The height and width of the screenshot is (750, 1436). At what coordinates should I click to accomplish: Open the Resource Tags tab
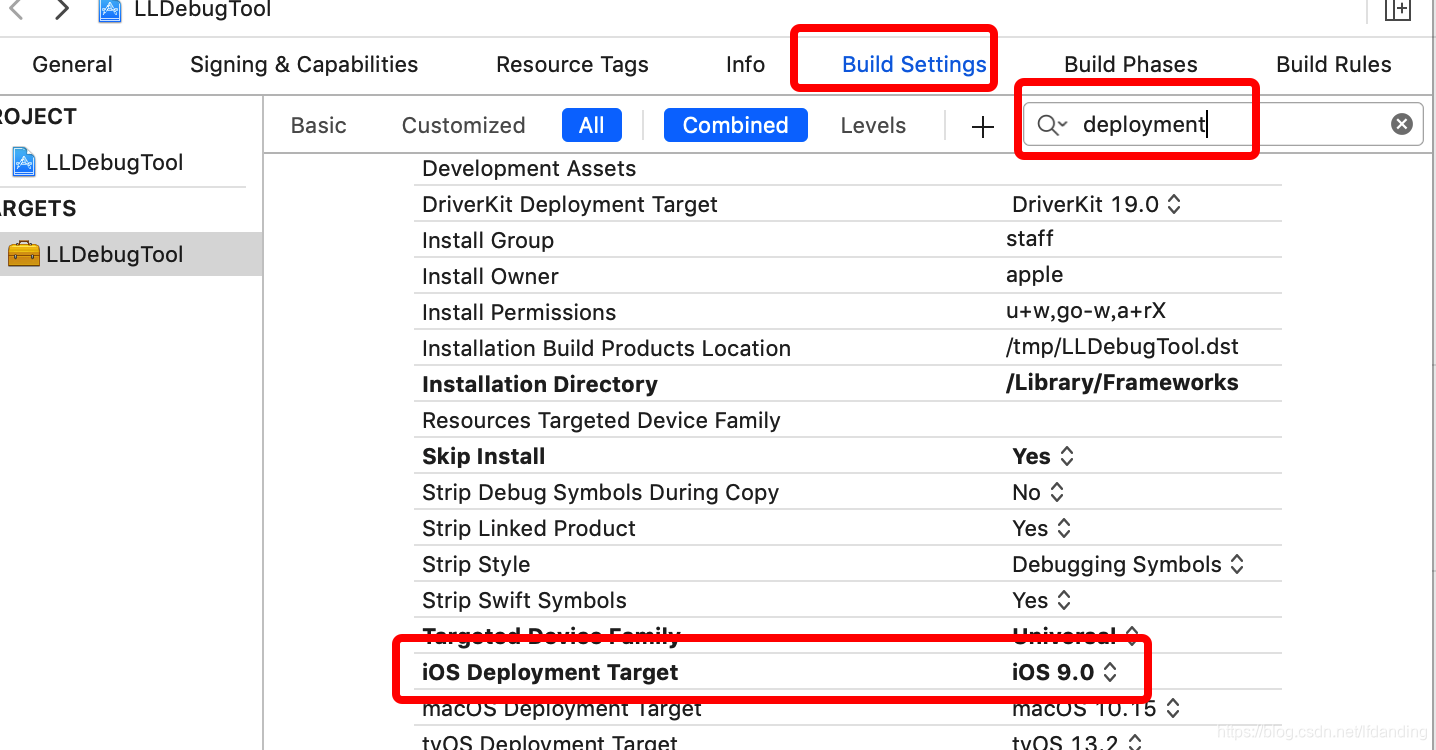(x=572, y=64)
